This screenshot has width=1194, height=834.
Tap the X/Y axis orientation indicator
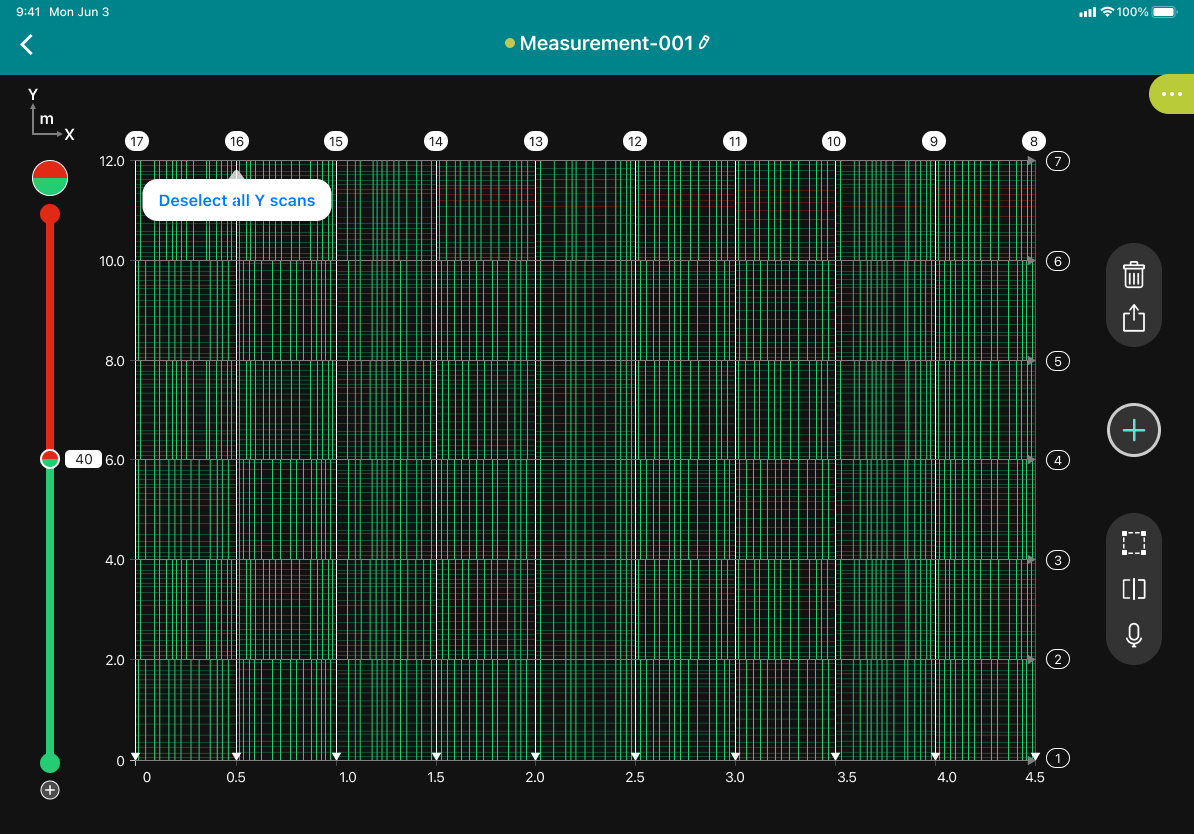[x=50, y=114]
